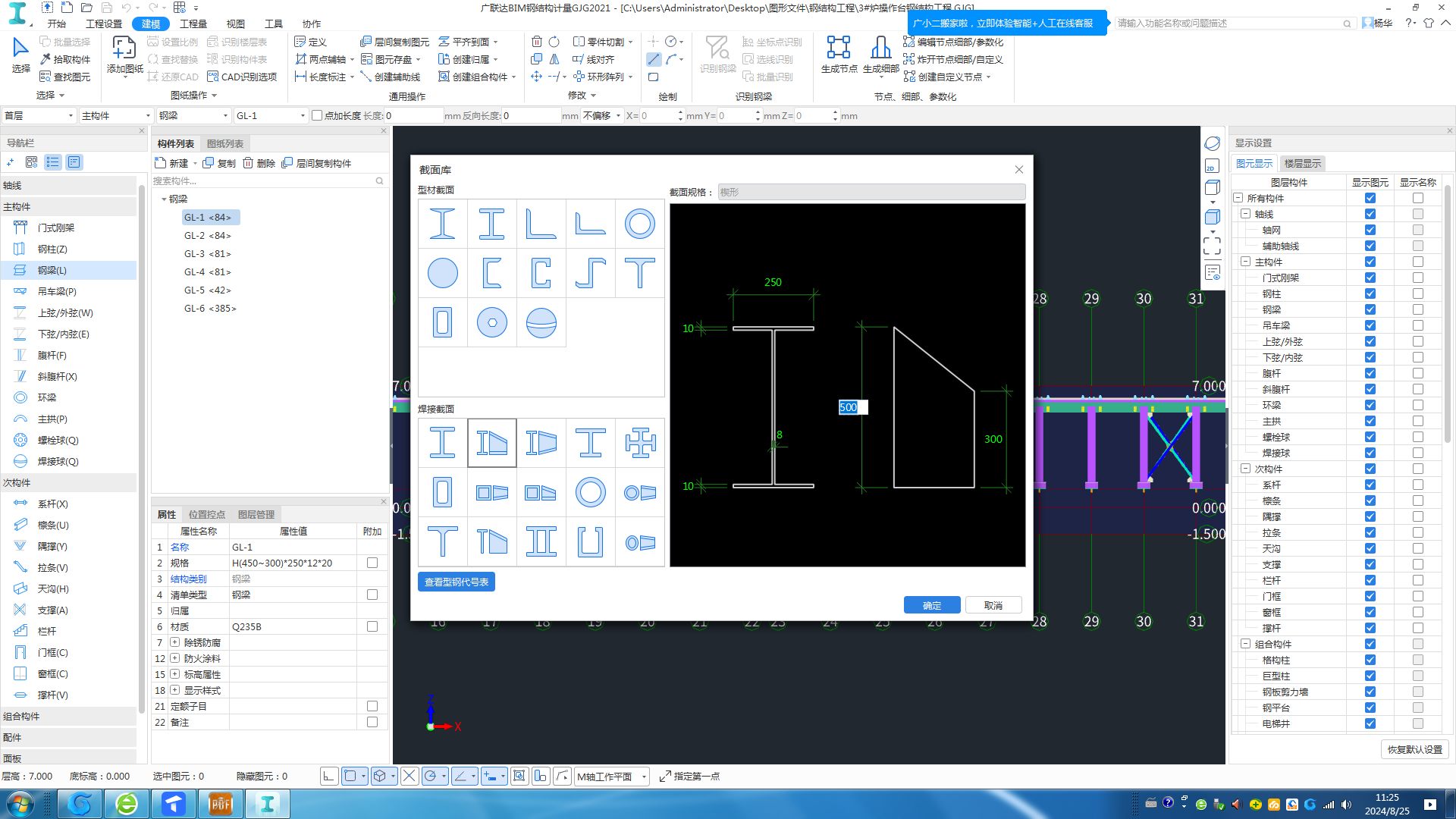Tick the 附加 checkbox for 材质 row
This screenshot has width=1456, height=819.
point(372,626)
